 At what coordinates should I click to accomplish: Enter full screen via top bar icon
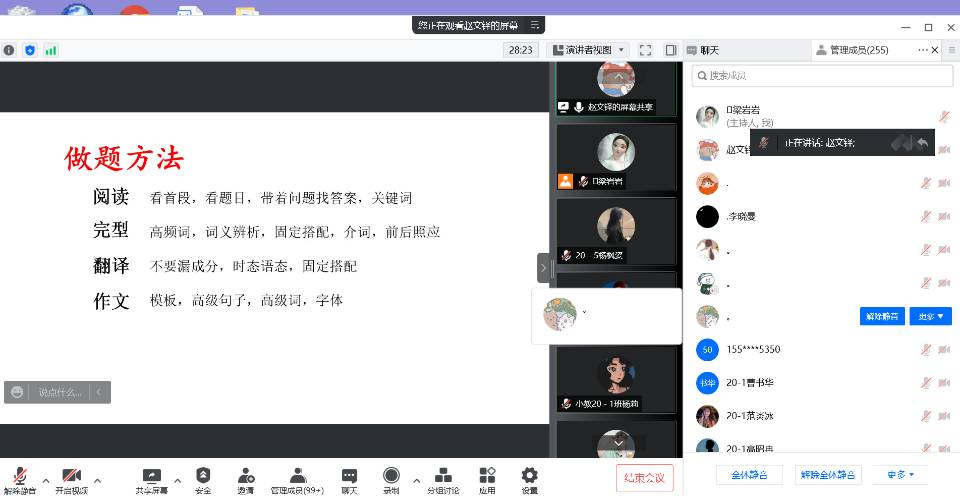click(x=645, y=50)
